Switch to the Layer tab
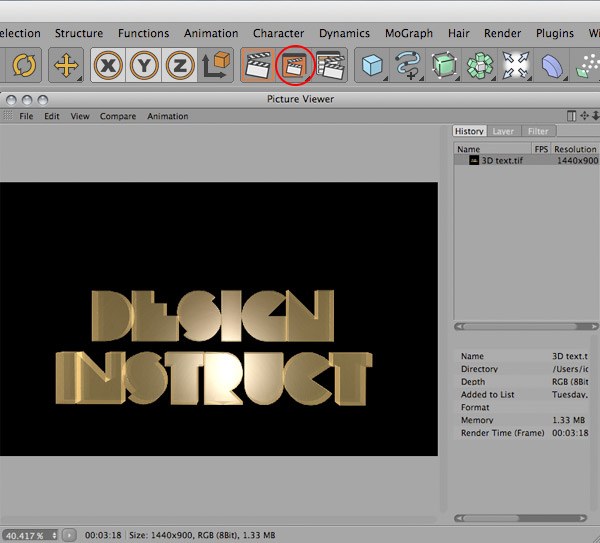Image resolution: width=600 pixels, height=543 pixels. 503,131
